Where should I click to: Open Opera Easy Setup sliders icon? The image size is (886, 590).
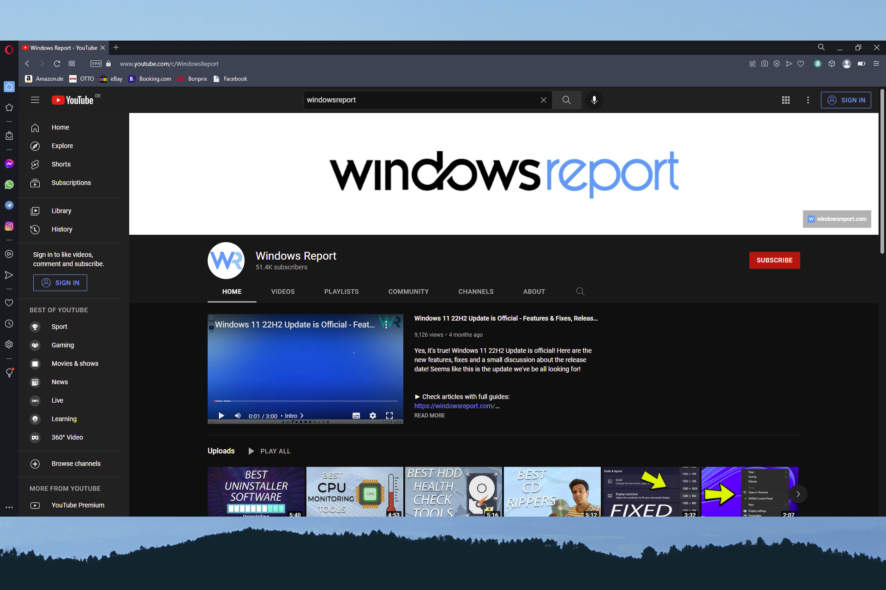click(876, 64)
